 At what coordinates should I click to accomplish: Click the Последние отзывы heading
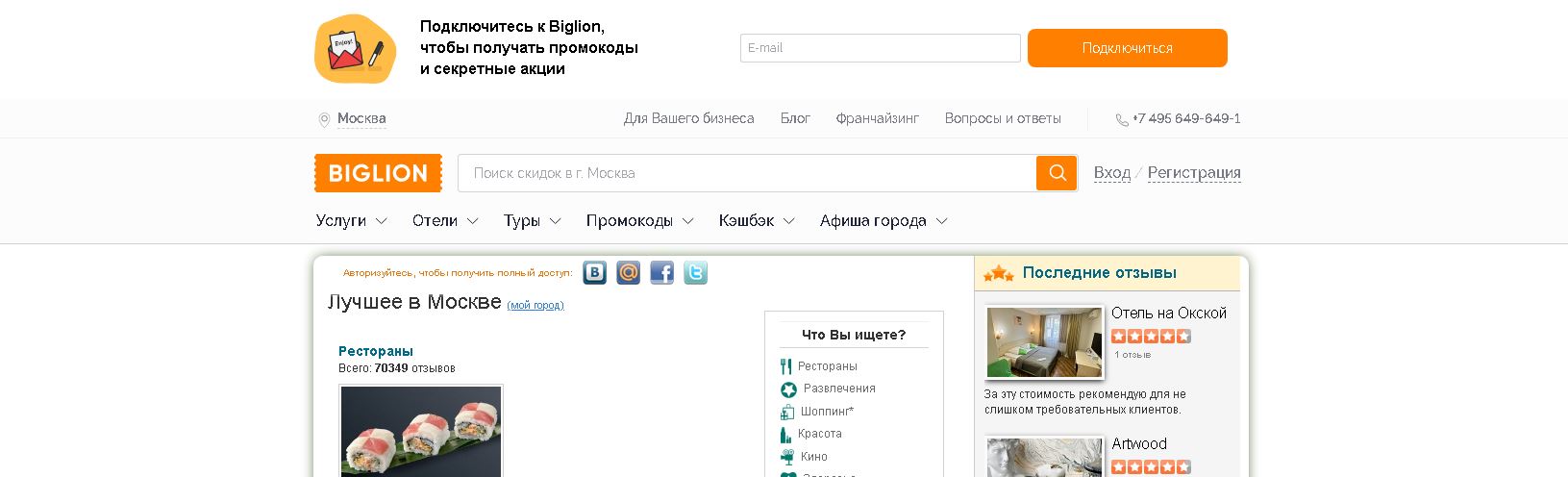point(1099,273)
